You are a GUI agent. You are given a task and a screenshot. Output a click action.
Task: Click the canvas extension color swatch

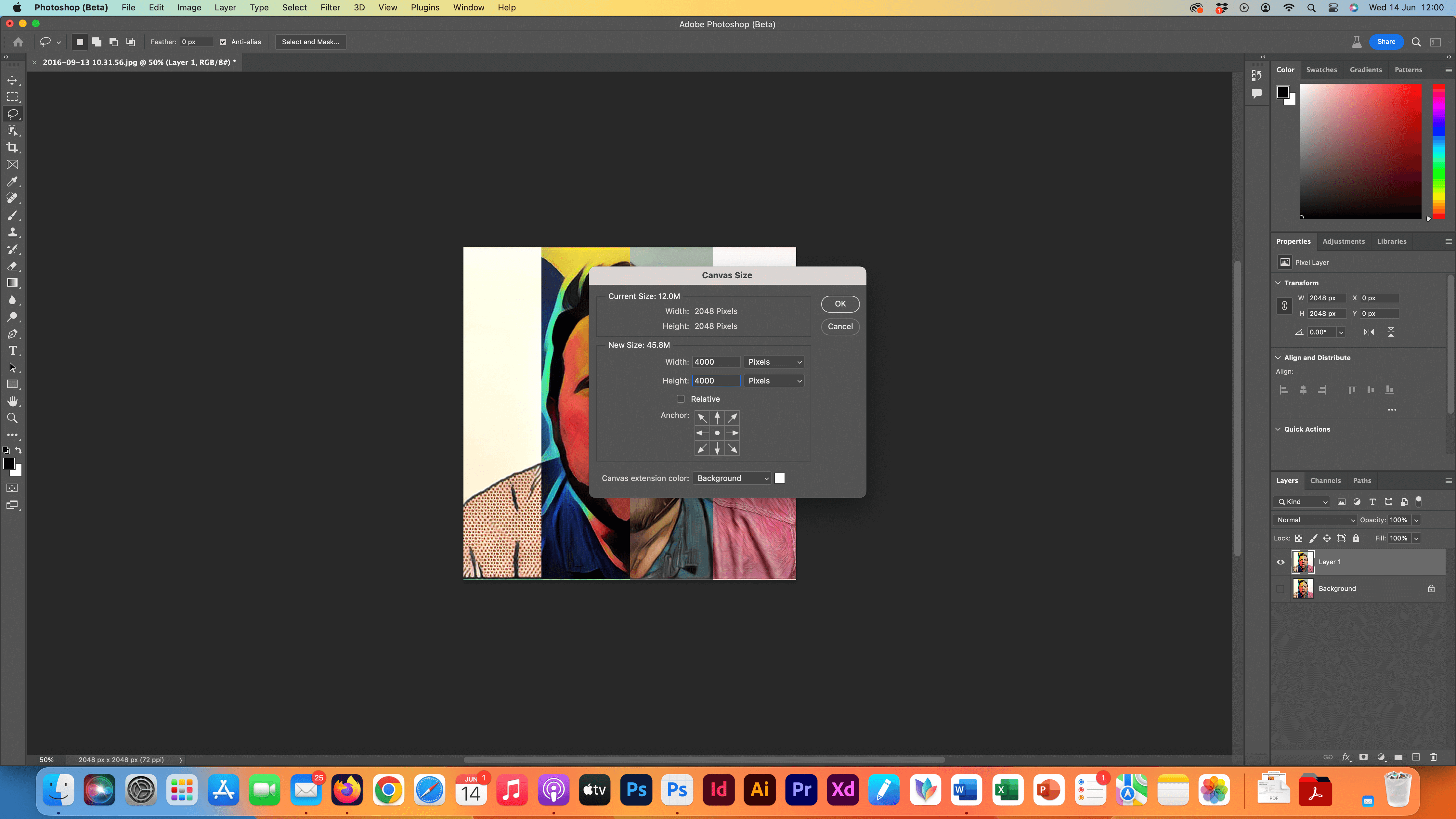(780, 479)
